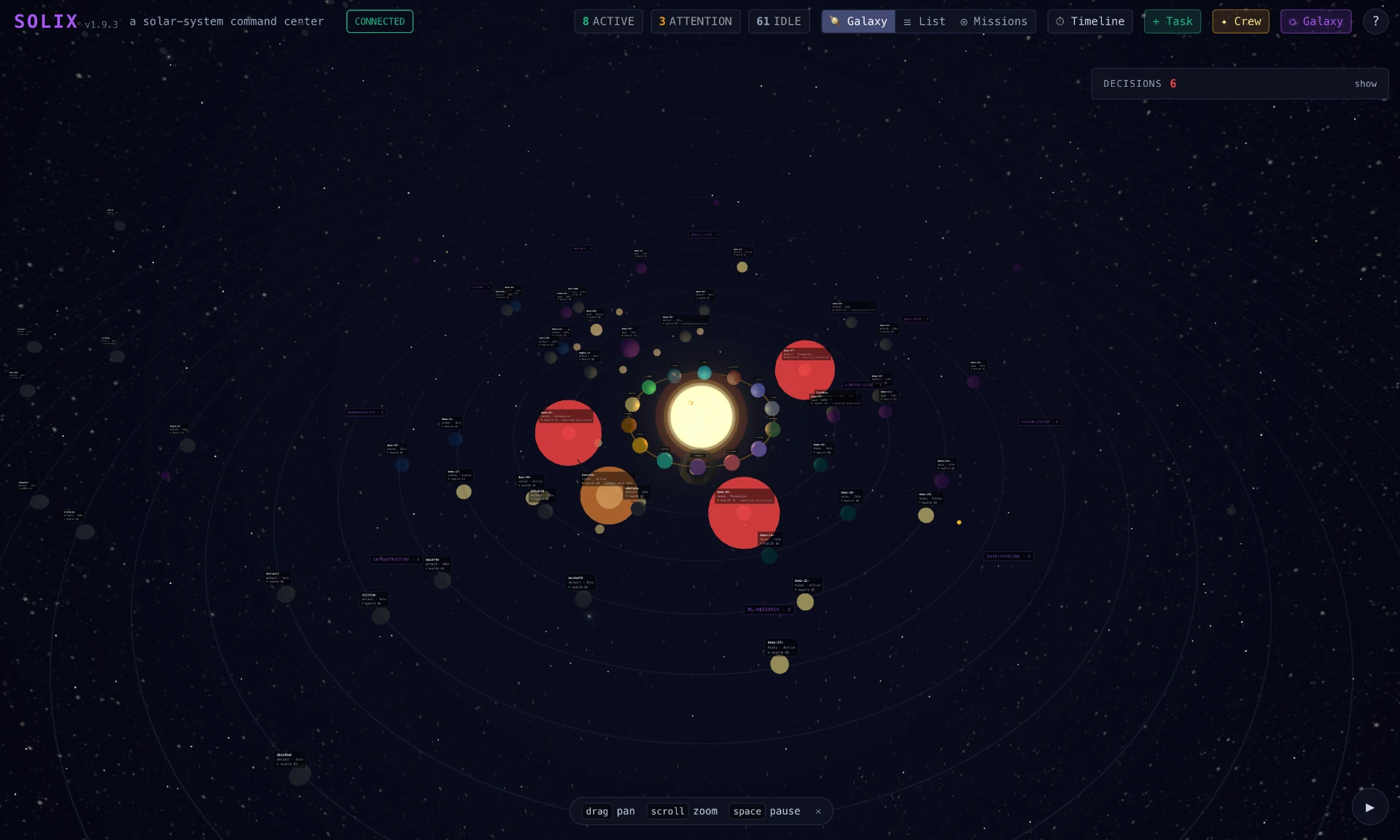Screen dimensions: 1400x840
Task: Open the large orange active planet
Action: [609, 496]
